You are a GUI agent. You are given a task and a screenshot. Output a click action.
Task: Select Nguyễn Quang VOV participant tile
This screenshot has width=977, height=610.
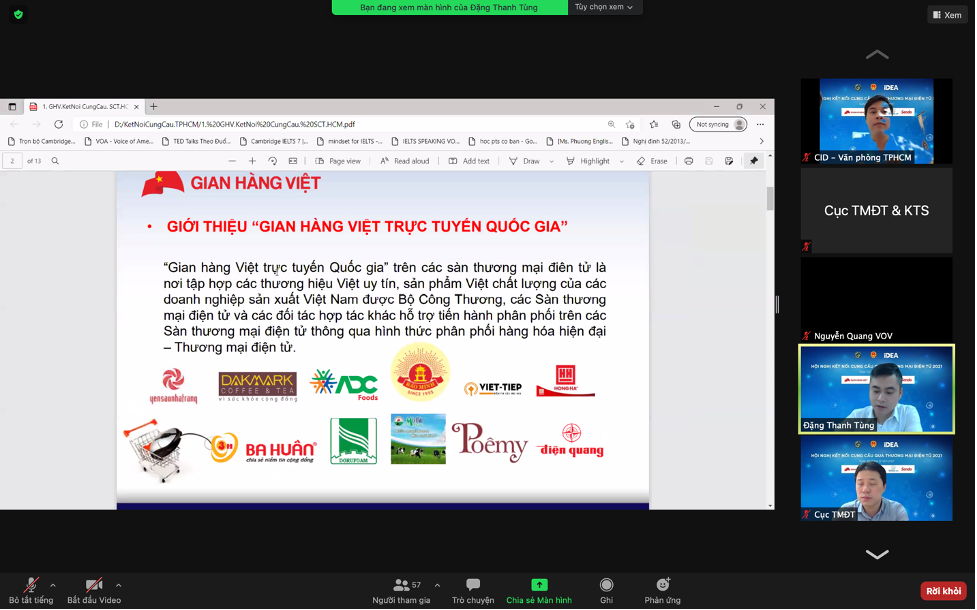coord(877,300)
